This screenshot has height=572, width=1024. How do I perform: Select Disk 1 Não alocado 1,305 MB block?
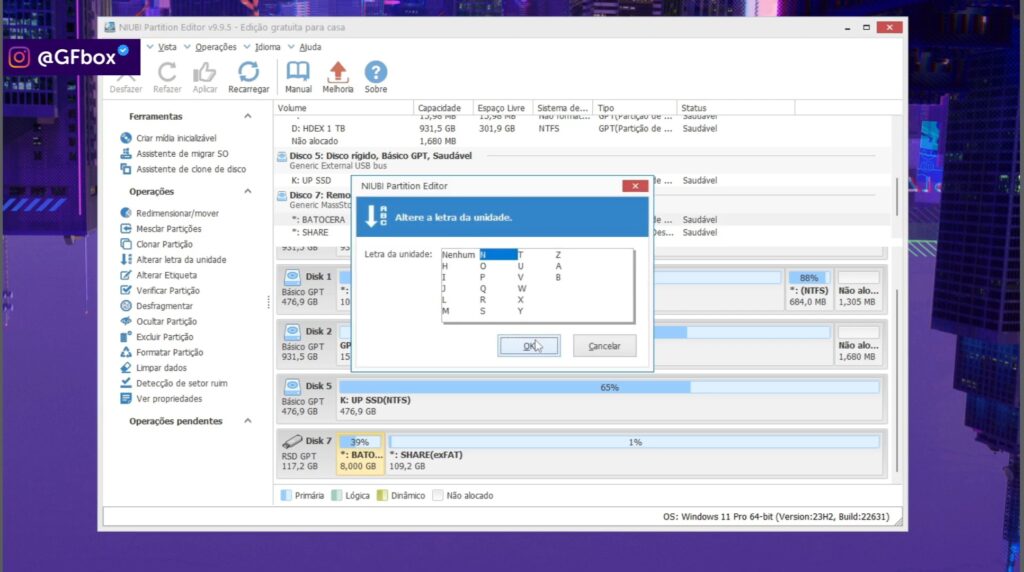pyautogui.click(x=858, y=289)
